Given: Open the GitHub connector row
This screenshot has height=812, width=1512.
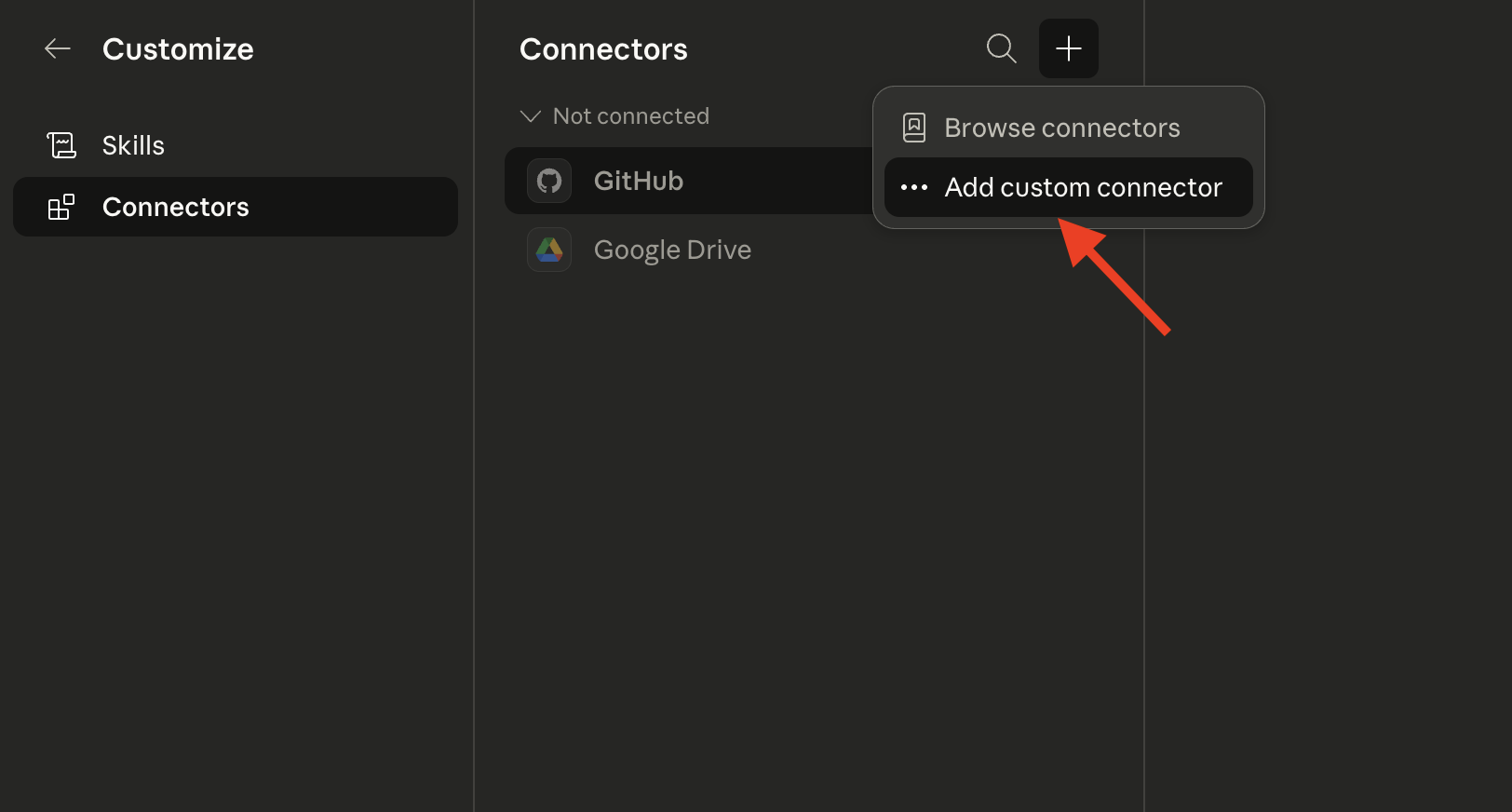Looking at the screenshot, I should click(689, 181).
